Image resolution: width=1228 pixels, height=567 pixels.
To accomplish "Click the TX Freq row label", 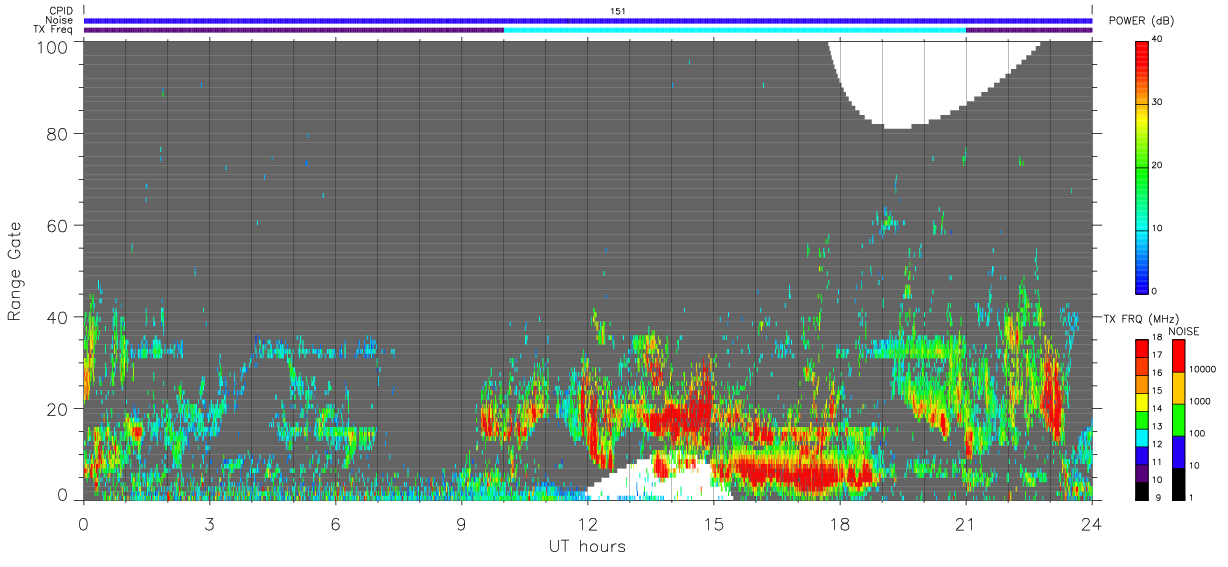I will pyautogui.click(x=54, y=30).
